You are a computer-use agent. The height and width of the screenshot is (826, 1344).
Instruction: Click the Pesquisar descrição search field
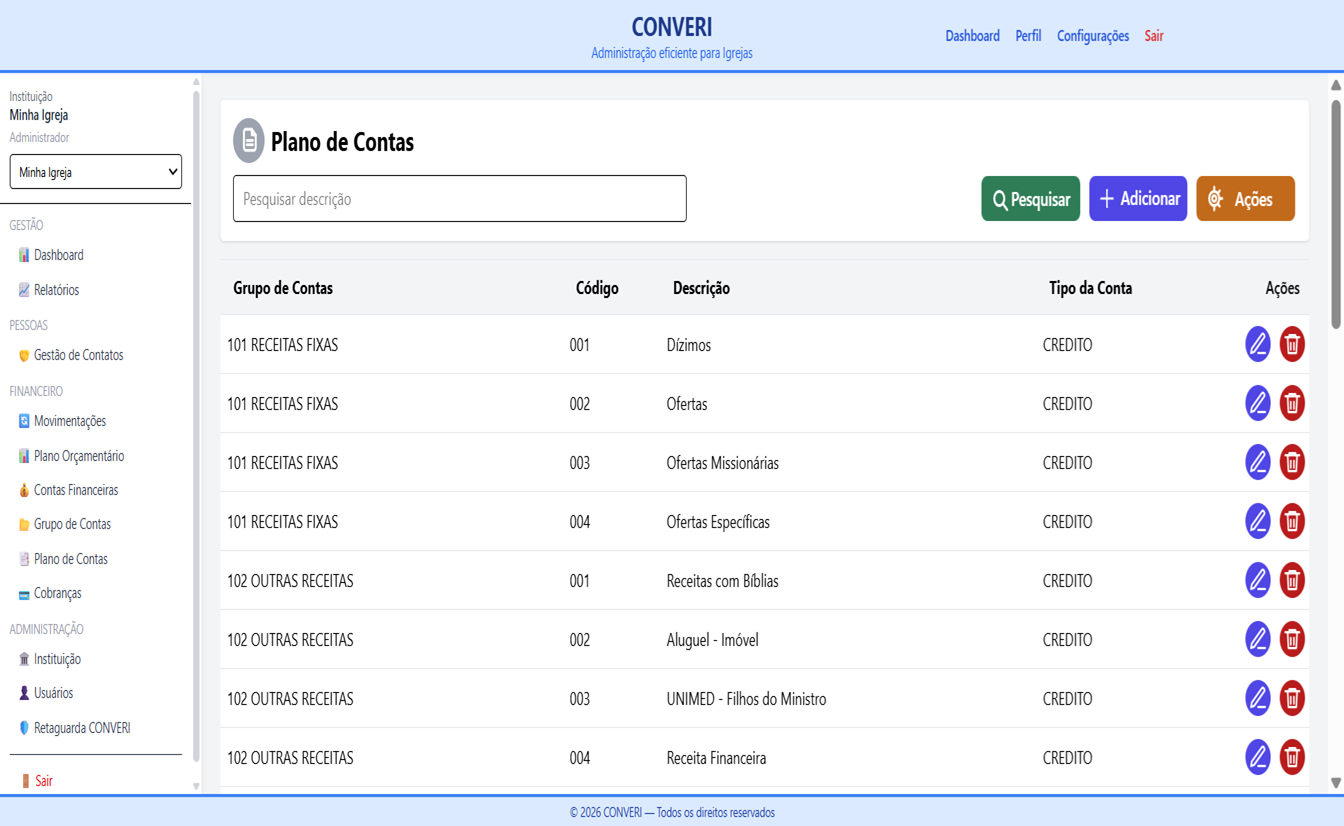(x=460, y=199)
